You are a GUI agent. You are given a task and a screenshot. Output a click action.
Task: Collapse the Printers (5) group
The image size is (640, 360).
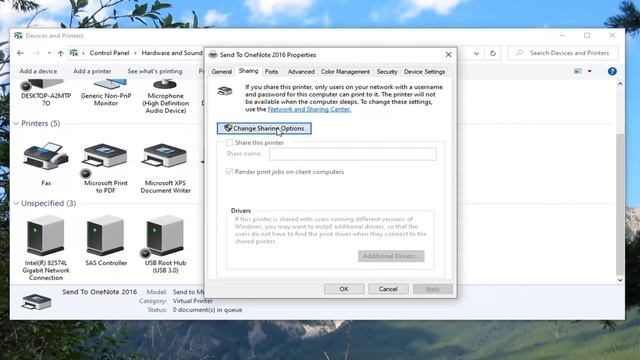point(16,123)
